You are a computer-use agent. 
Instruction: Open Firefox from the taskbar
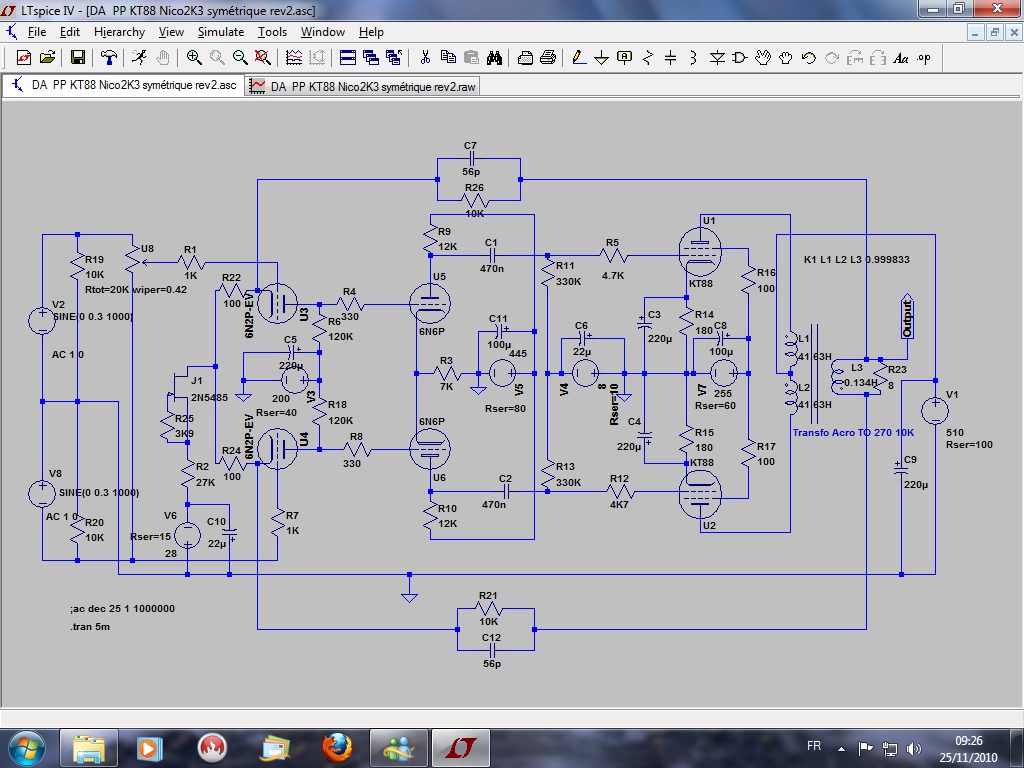pos(337,748)
